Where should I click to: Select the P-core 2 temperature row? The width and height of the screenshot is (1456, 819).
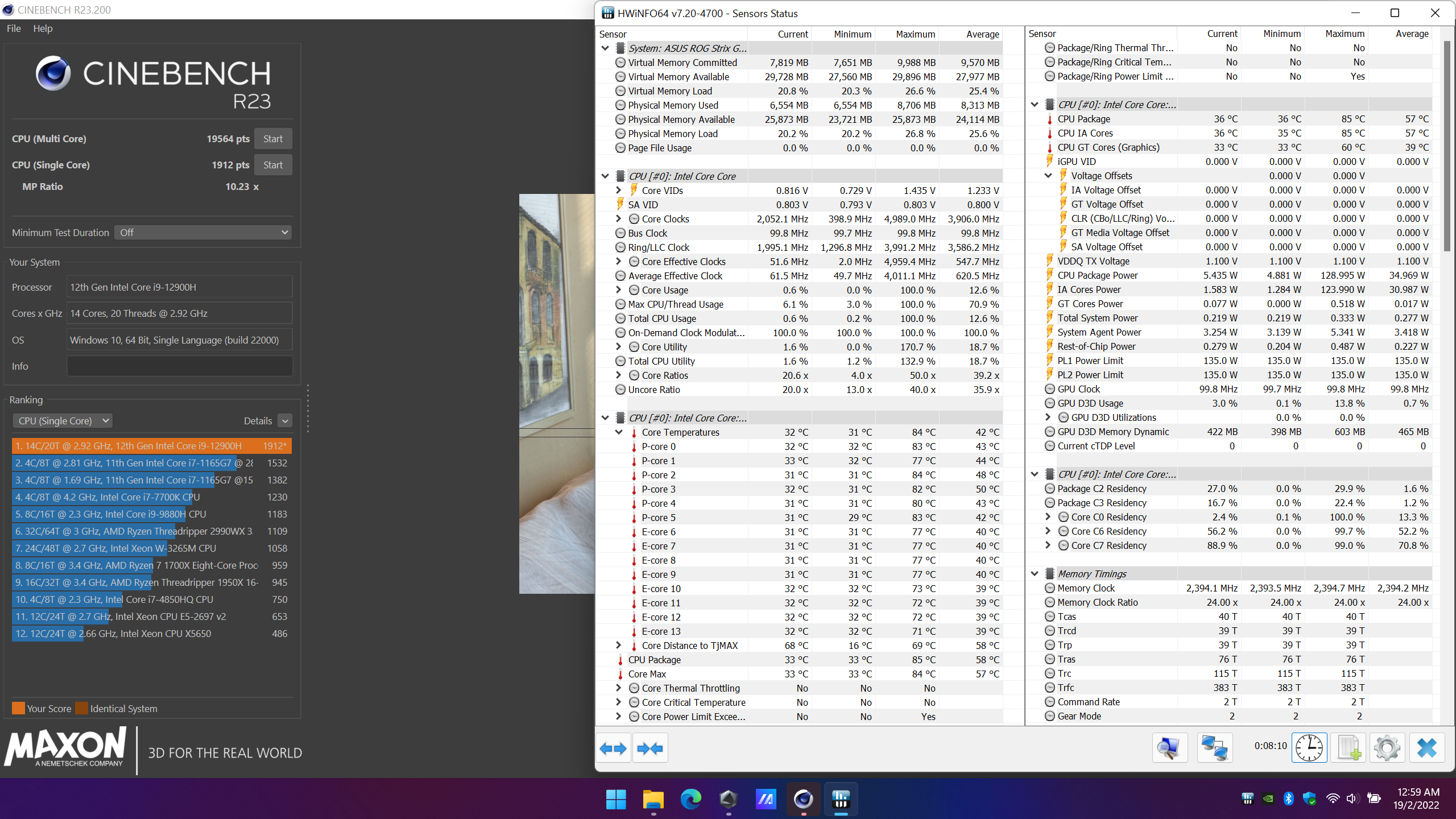[800, 475]
